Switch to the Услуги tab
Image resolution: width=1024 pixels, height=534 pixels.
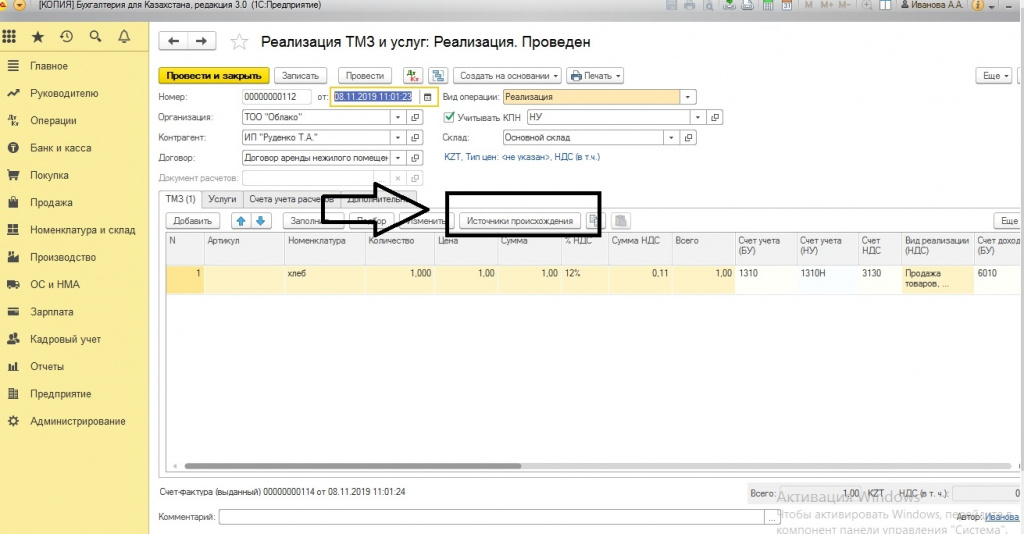tap(222, 199)
